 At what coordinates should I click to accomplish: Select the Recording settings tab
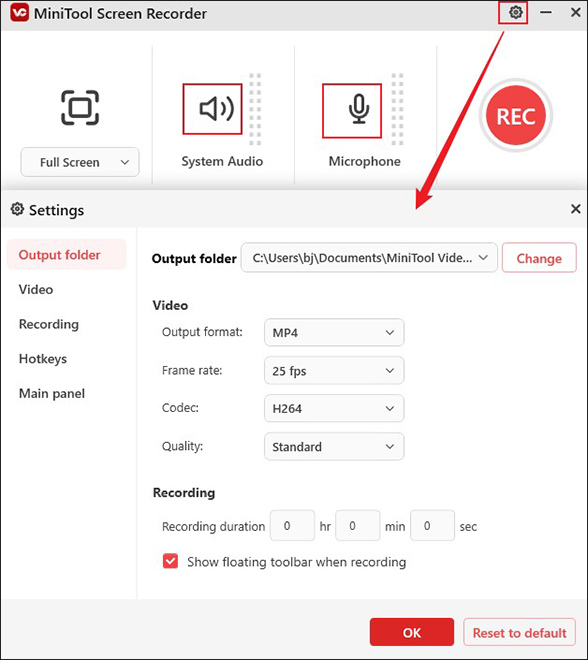(49, 324)
